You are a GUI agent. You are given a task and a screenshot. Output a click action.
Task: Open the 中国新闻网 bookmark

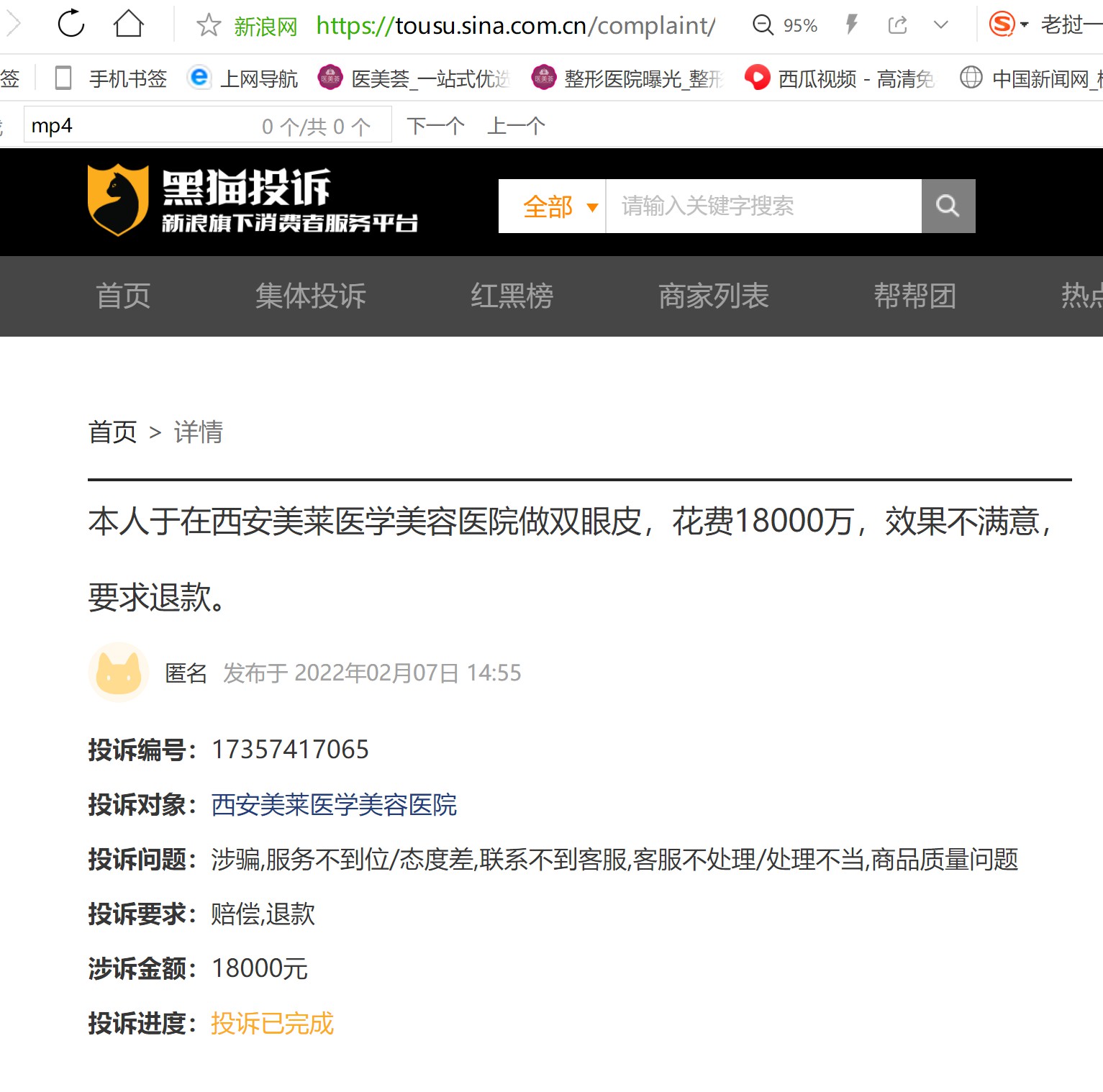coord(1030,78)
